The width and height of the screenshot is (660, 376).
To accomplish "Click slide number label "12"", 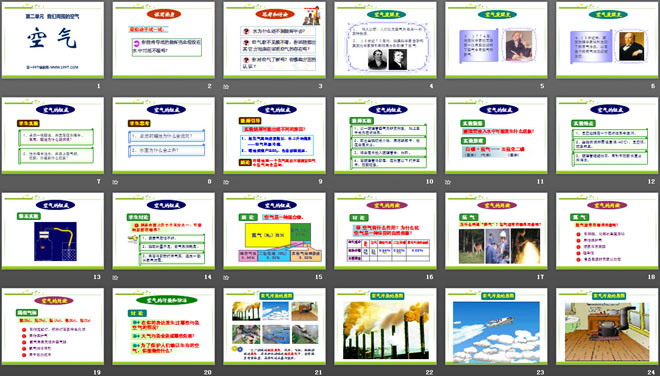I will pyautogui.click(x=652, y=181).
